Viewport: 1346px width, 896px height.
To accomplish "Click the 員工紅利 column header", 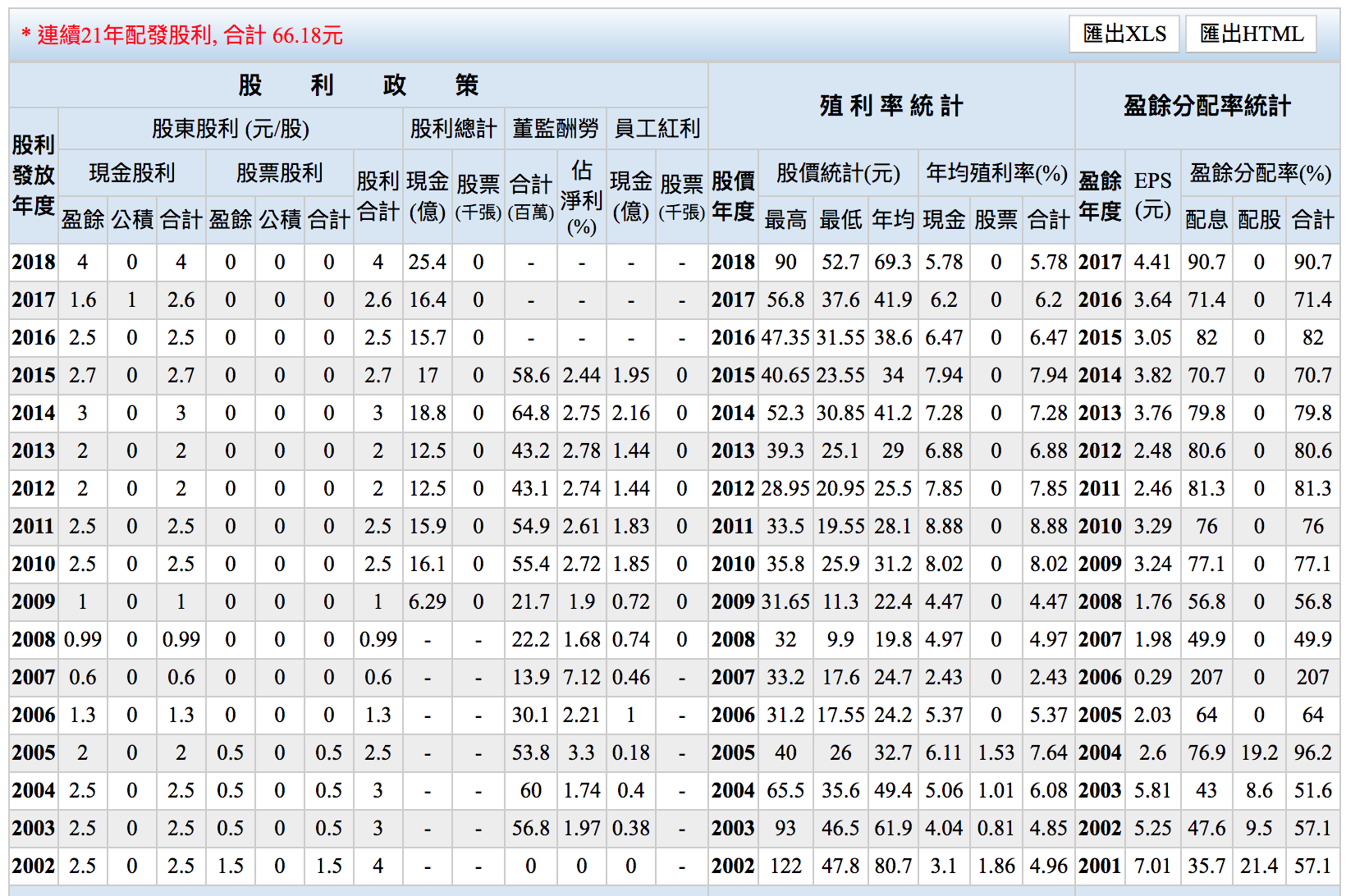I will 657,129.
